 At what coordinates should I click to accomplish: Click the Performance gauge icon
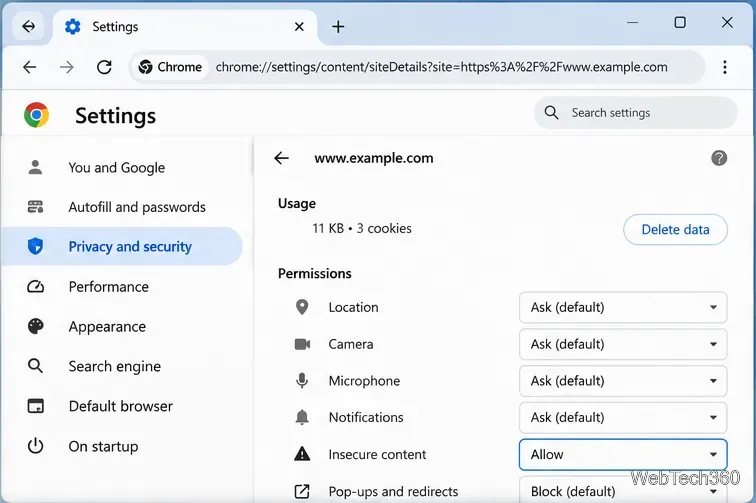pos(35,286)
